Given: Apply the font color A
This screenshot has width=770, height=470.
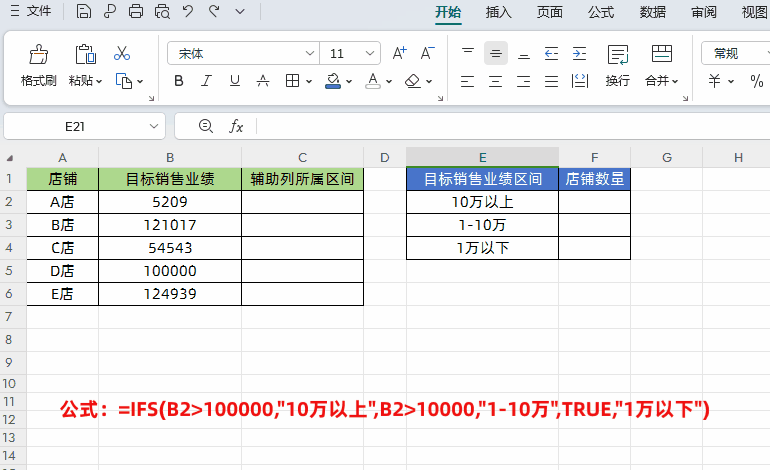Looking at the screenshot, I should [373, 81].
